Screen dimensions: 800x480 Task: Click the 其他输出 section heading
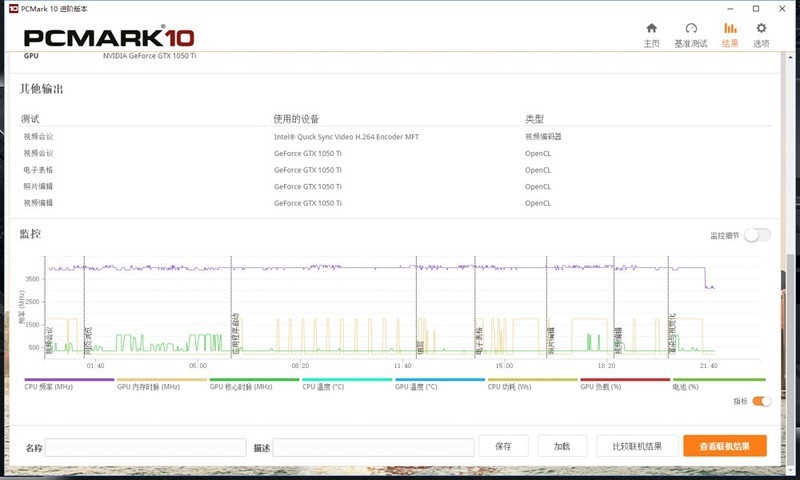click(41, 89)
